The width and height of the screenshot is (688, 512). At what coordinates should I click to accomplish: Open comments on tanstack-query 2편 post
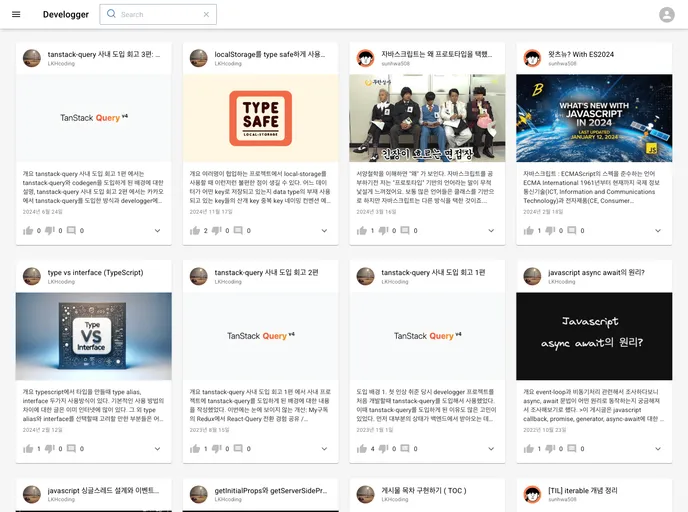pyautogui.click(x=238, y=448)
